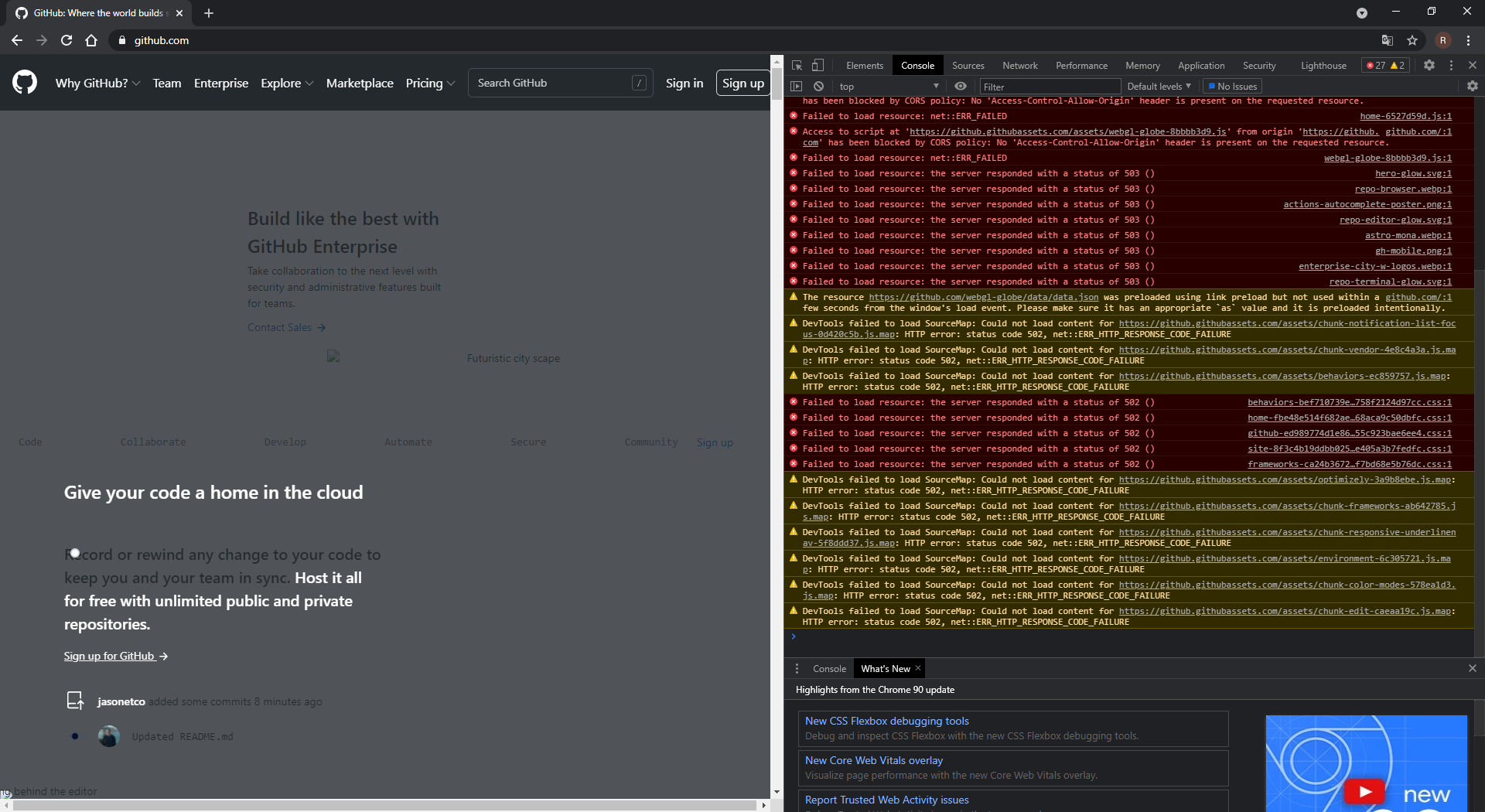Screen dimensions: 1485x812
Task: Open the Chrome profile avatar R
Action: (1443, 40)
